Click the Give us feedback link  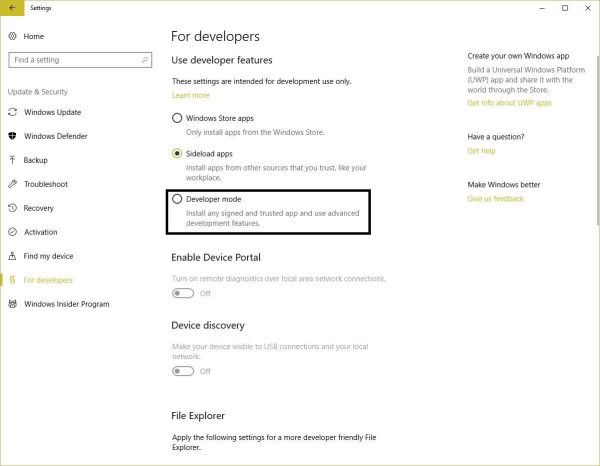496,199
